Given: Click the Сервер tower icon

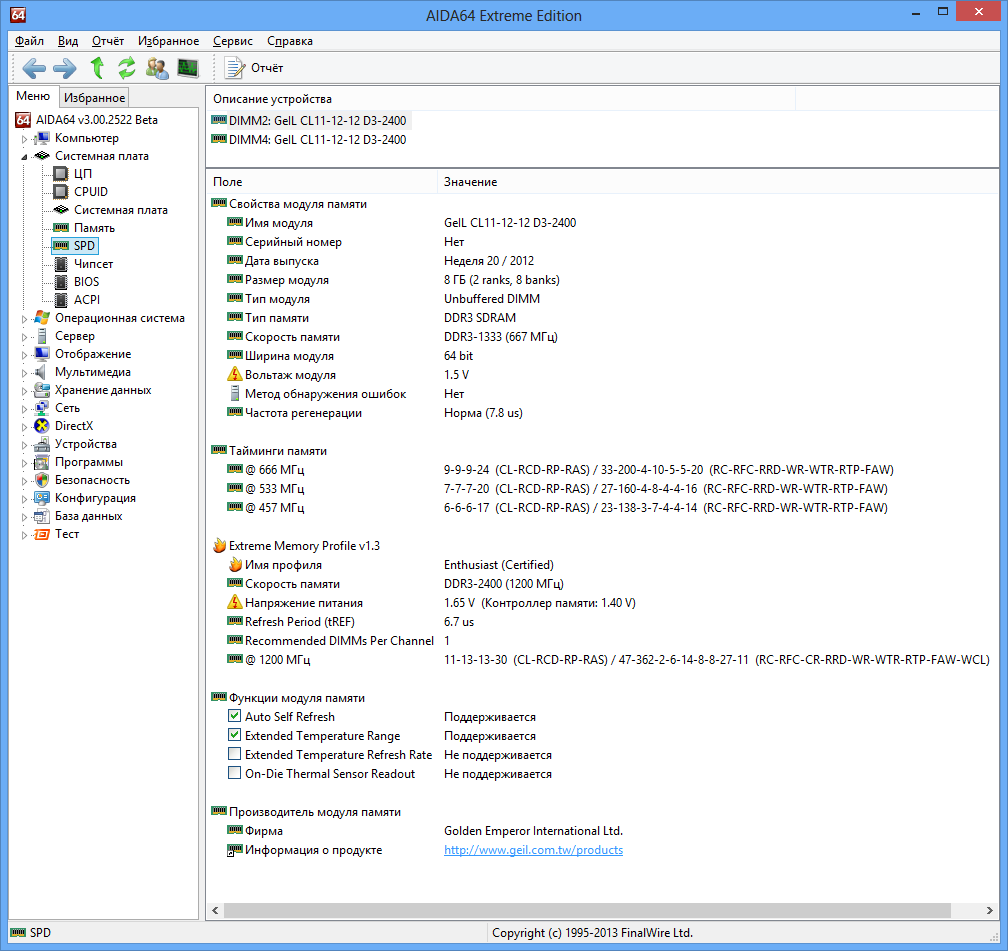Looking at the screenshot, I should click(x=42, y=336).
